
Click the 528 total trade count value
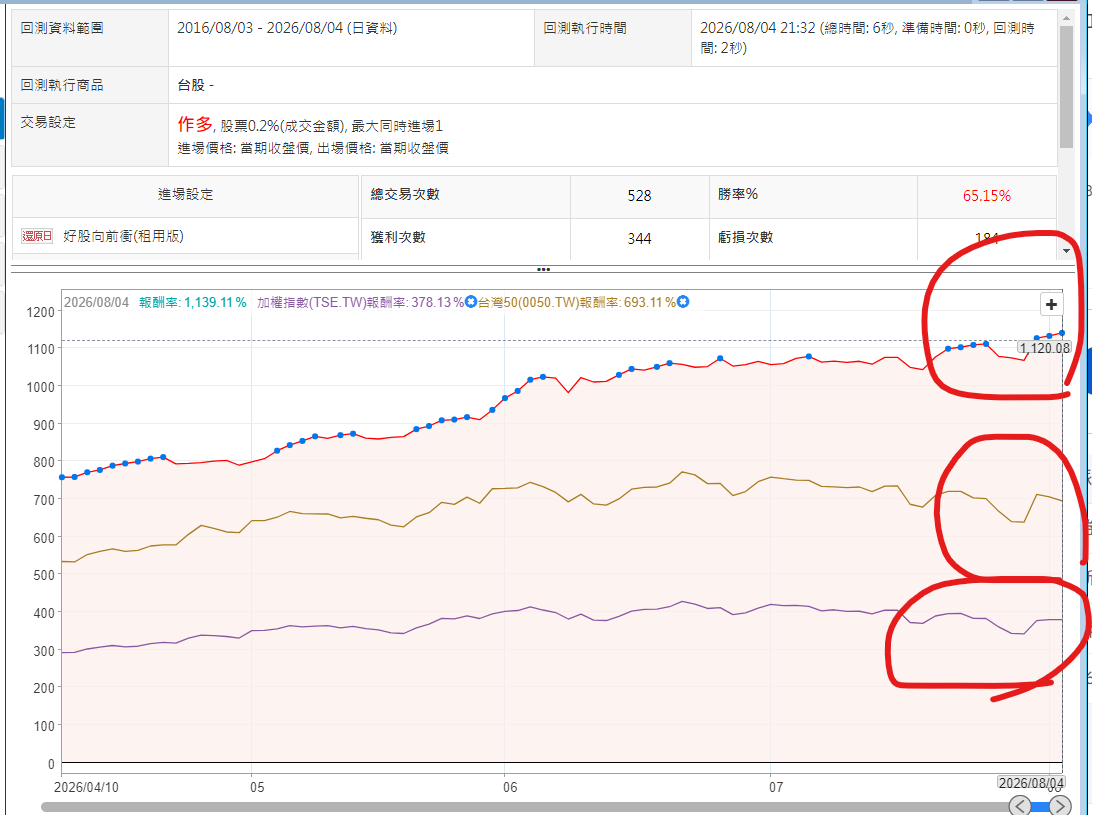tap(639, 196)
